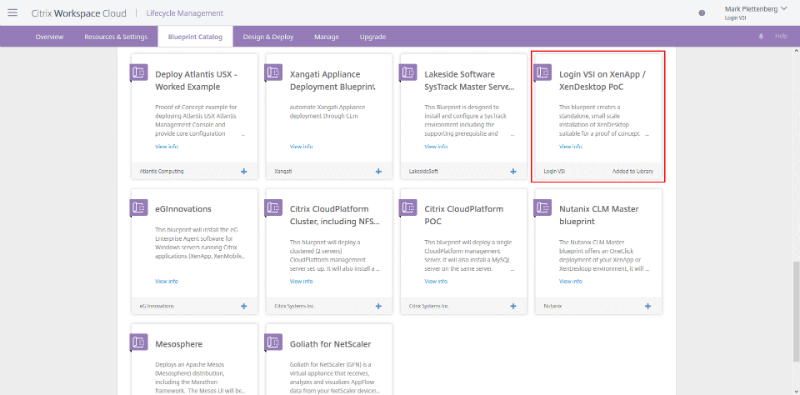The height and width of the screenshot is (395, 800).
Task: Click View info on Lakeside SysTrack card
Action: tap(436, 146)
